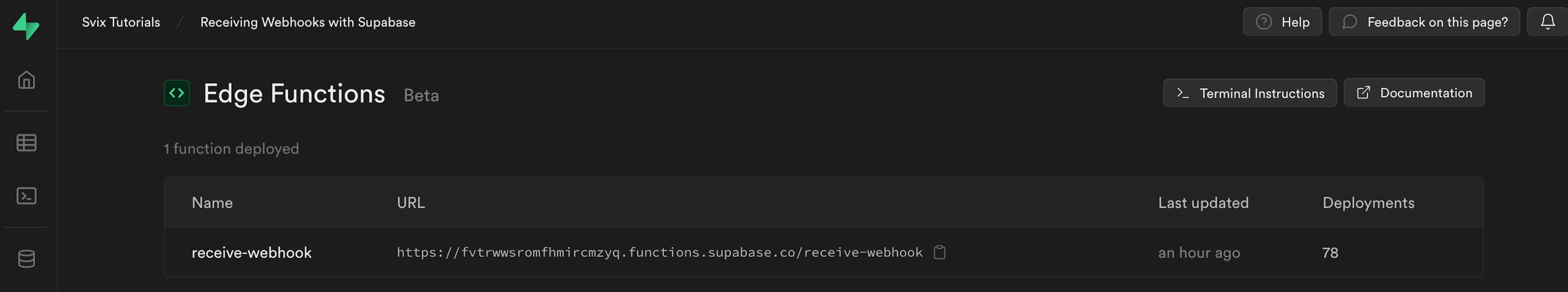1568x292 pixels.
Task: Click the Documentation external link icon
Action: 1363,93
